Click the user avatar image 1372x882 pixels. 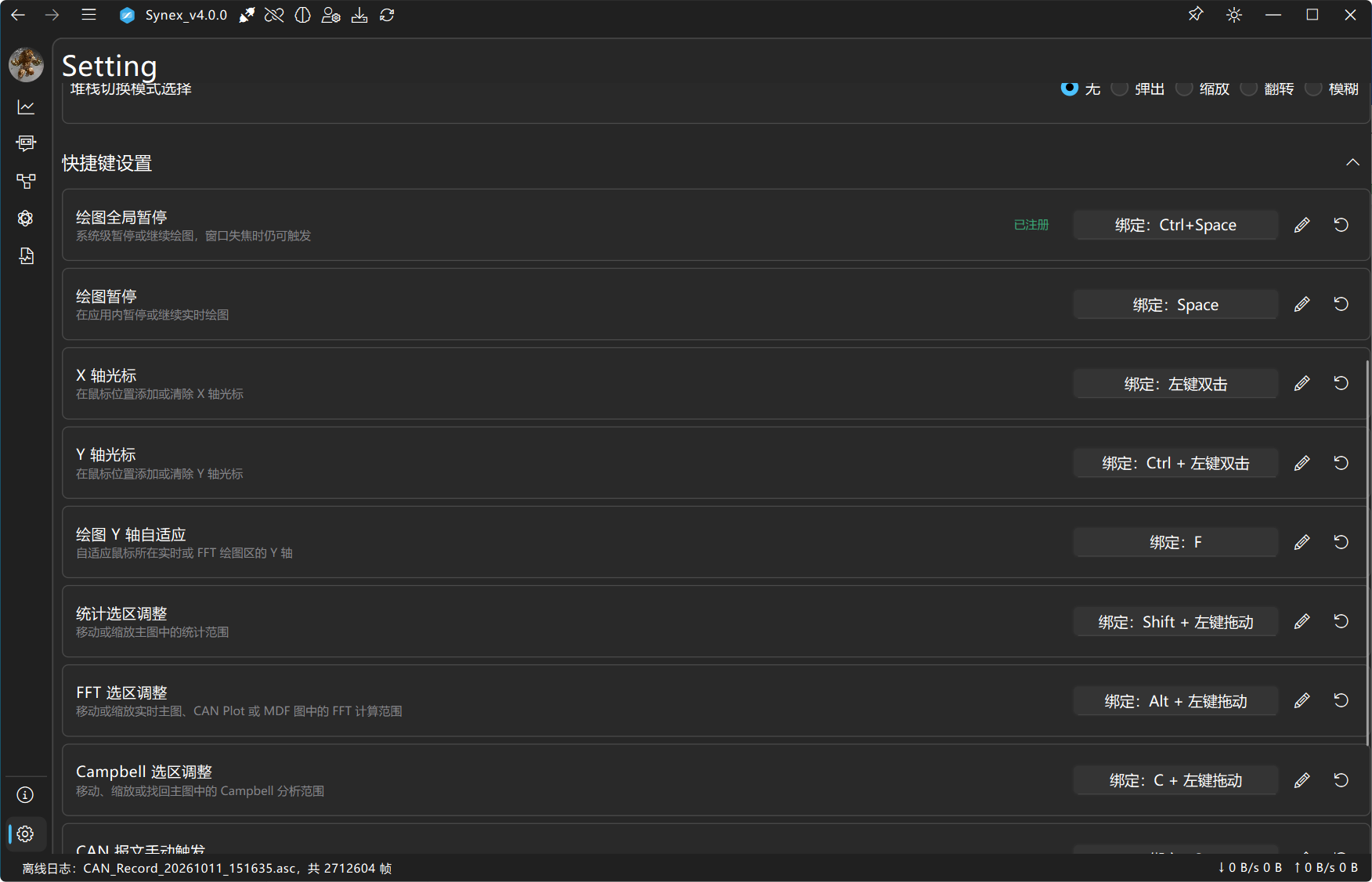pyautogui.click(x=26, y=64)
